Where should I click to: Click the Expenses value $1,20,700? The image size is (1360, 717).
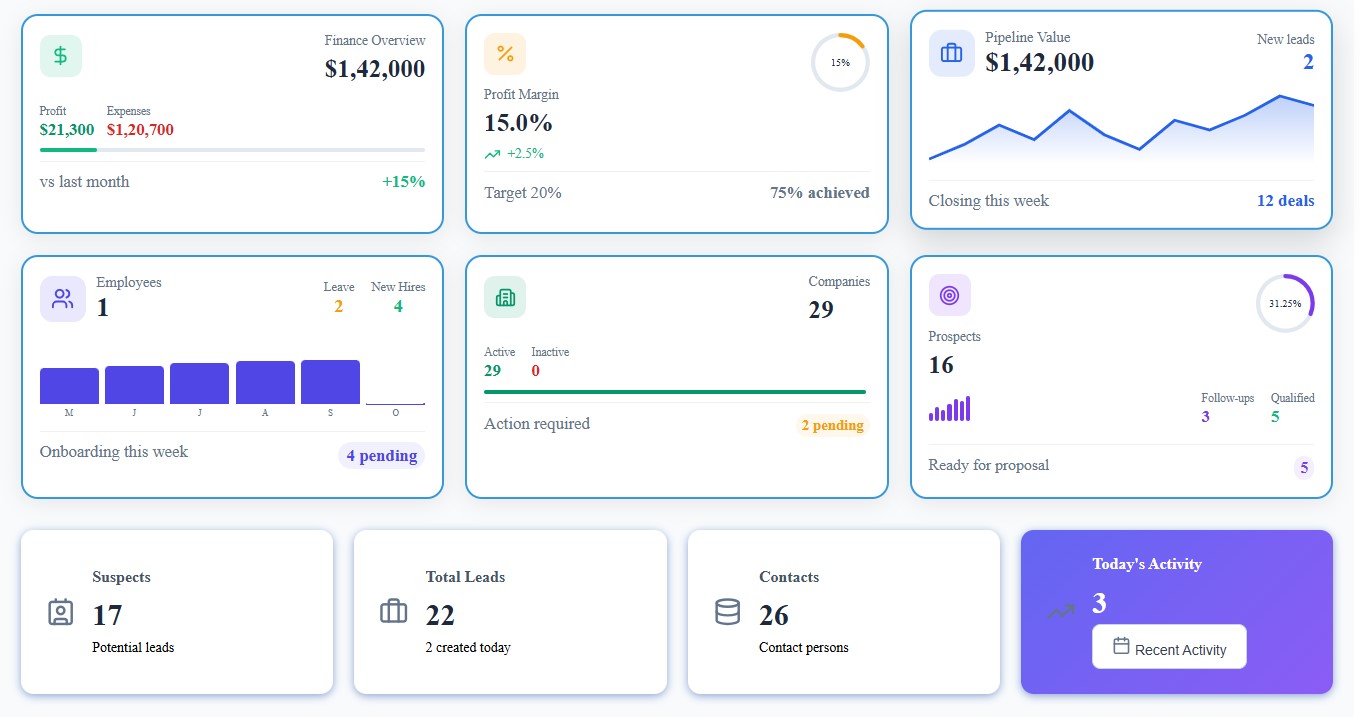[140, 130]
